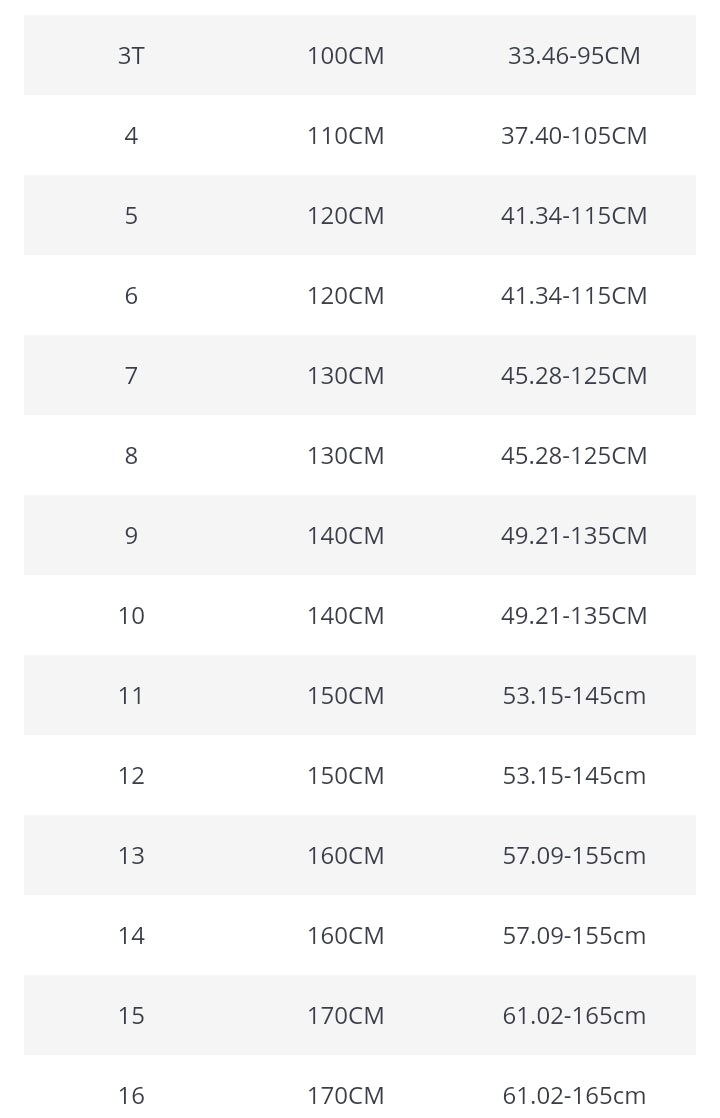The image size is (720, 1118).
Task: Select 41.34-115CM in the size 5 row
Action: click(574, 216)
